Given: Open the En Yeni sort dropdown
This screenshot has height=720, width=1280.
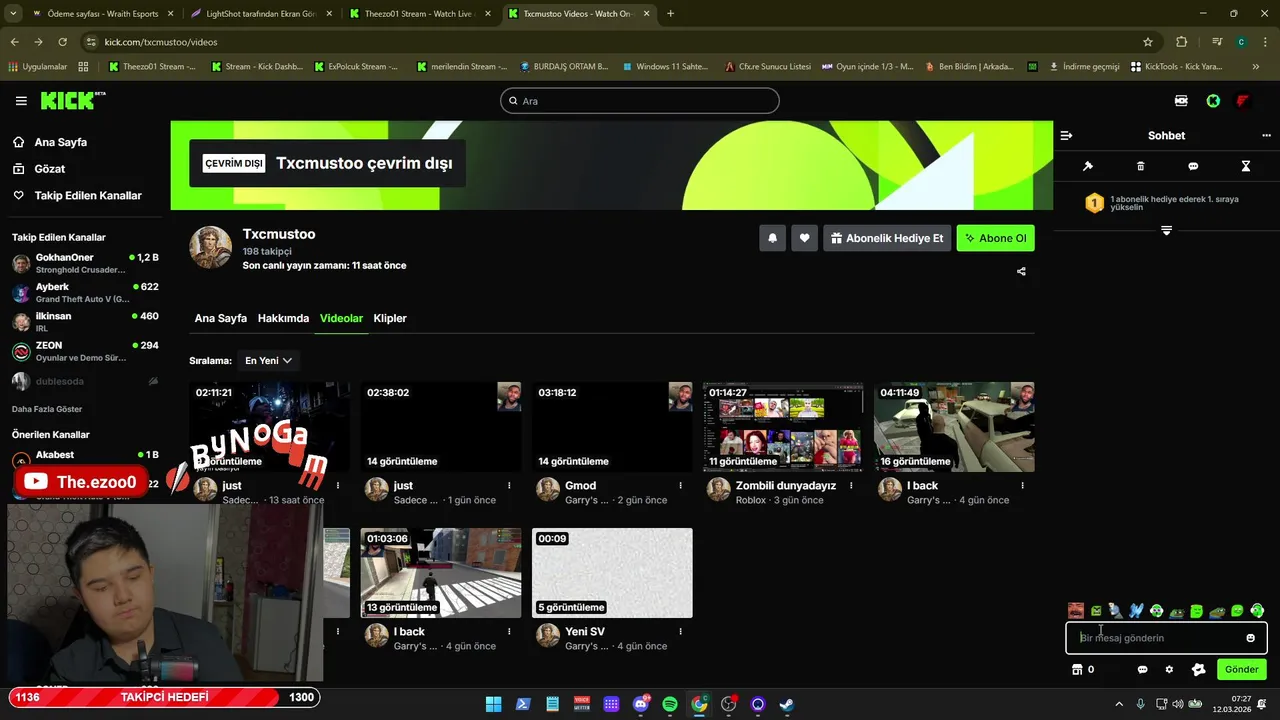Looking at the screenshot, I should (x=269, y=360).
